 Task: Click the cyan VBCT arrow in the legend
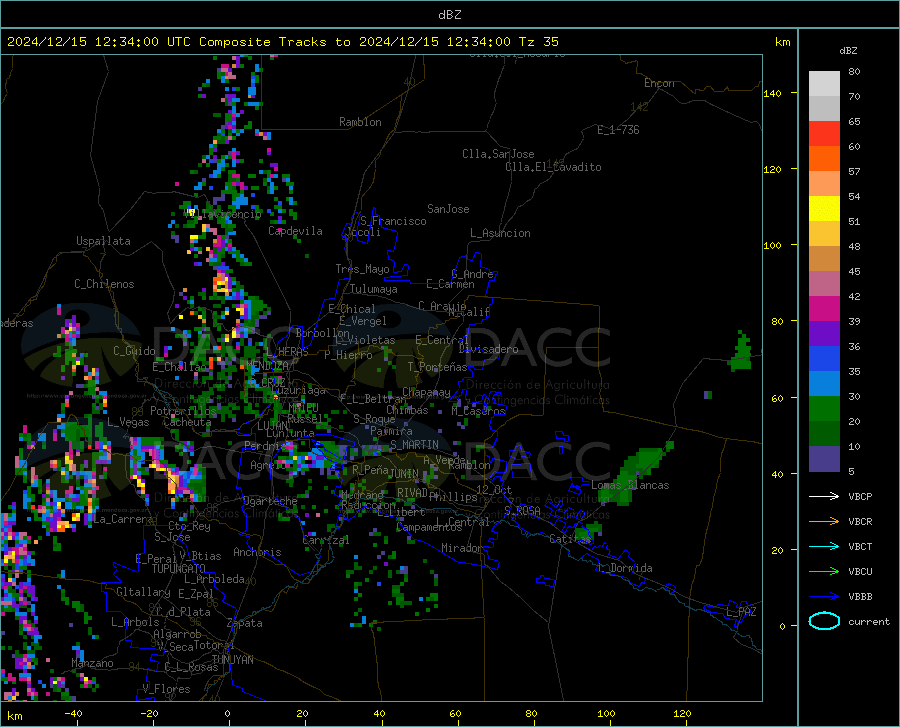click(824, 546)
